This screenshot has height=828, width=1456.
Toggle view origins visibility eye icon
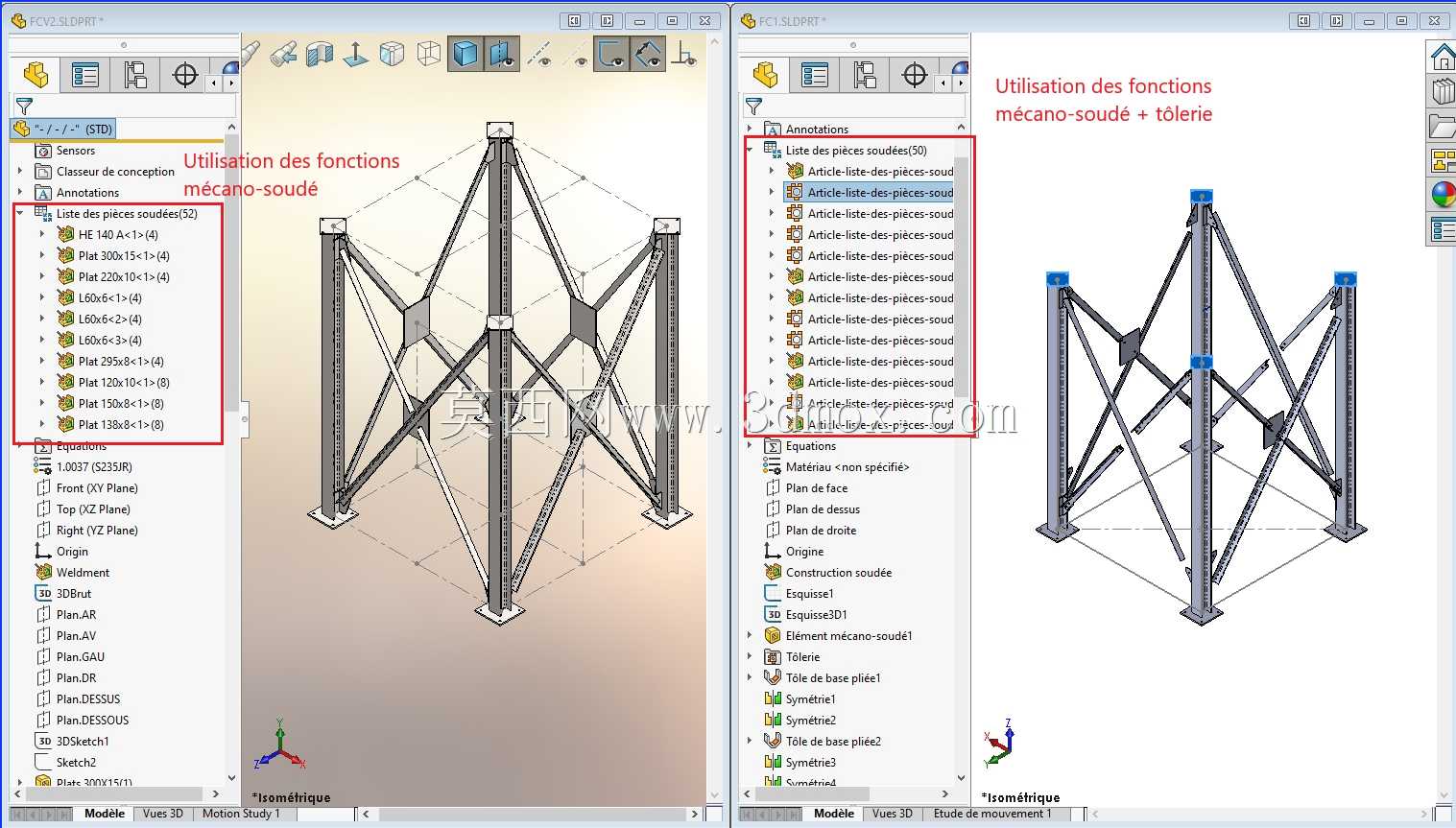[x=683, y=54]
